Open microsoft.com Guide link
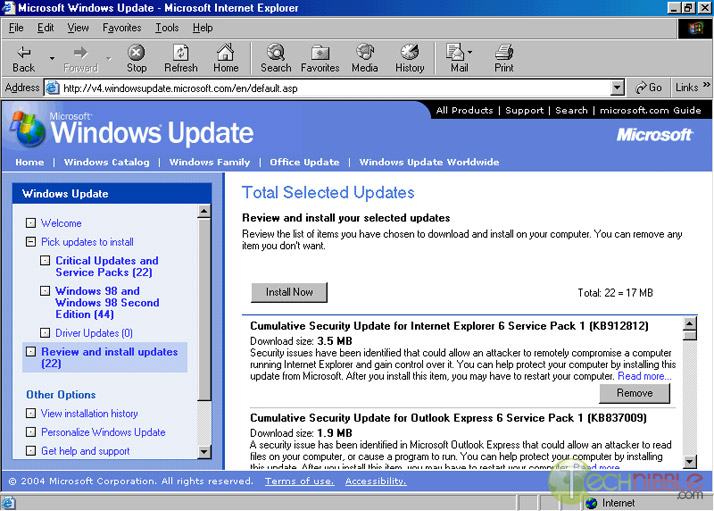The image size is (714, 511). (650, 110)
